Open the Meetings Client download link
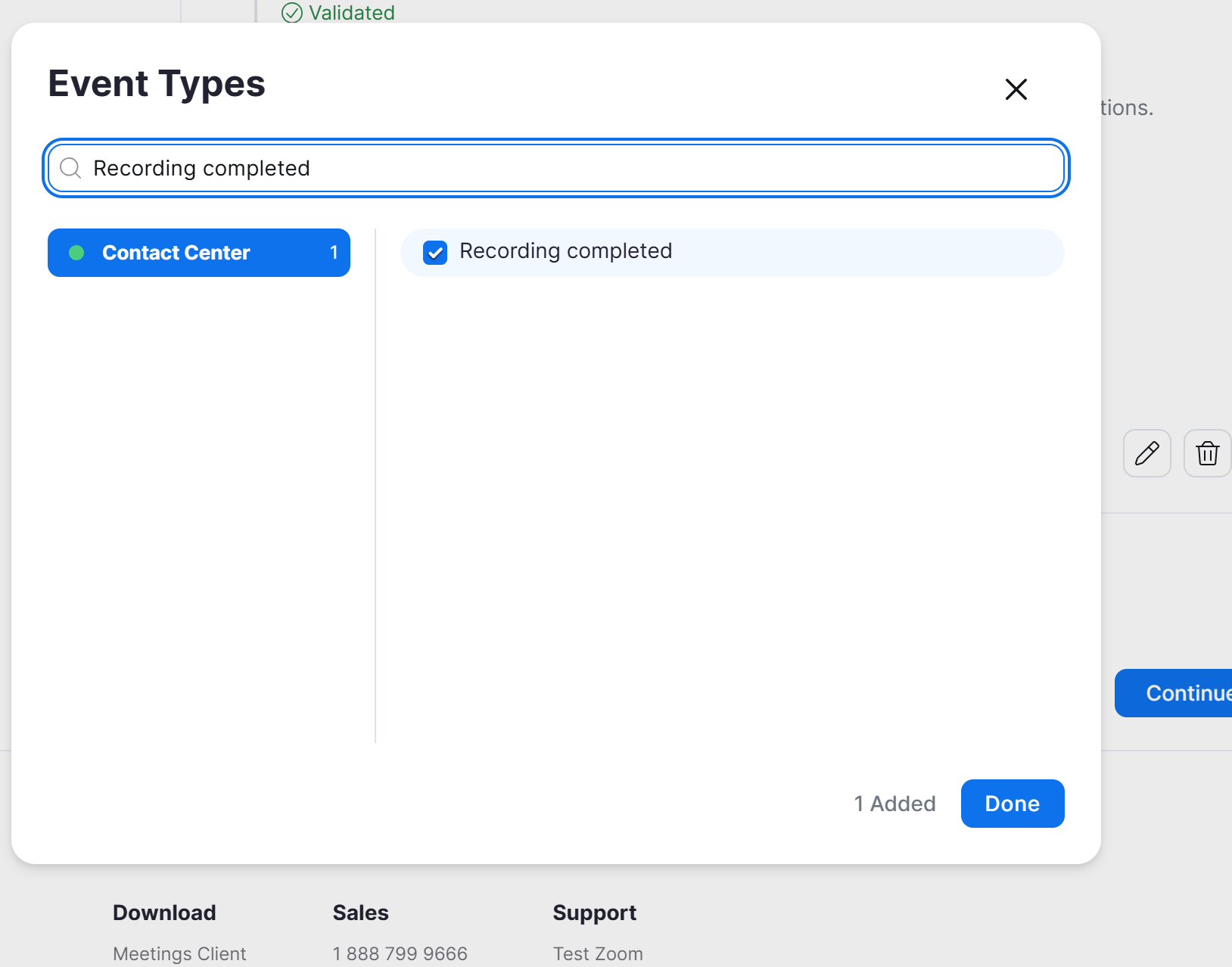Screen dimensions: 1232x967 [x=179, y=953]
